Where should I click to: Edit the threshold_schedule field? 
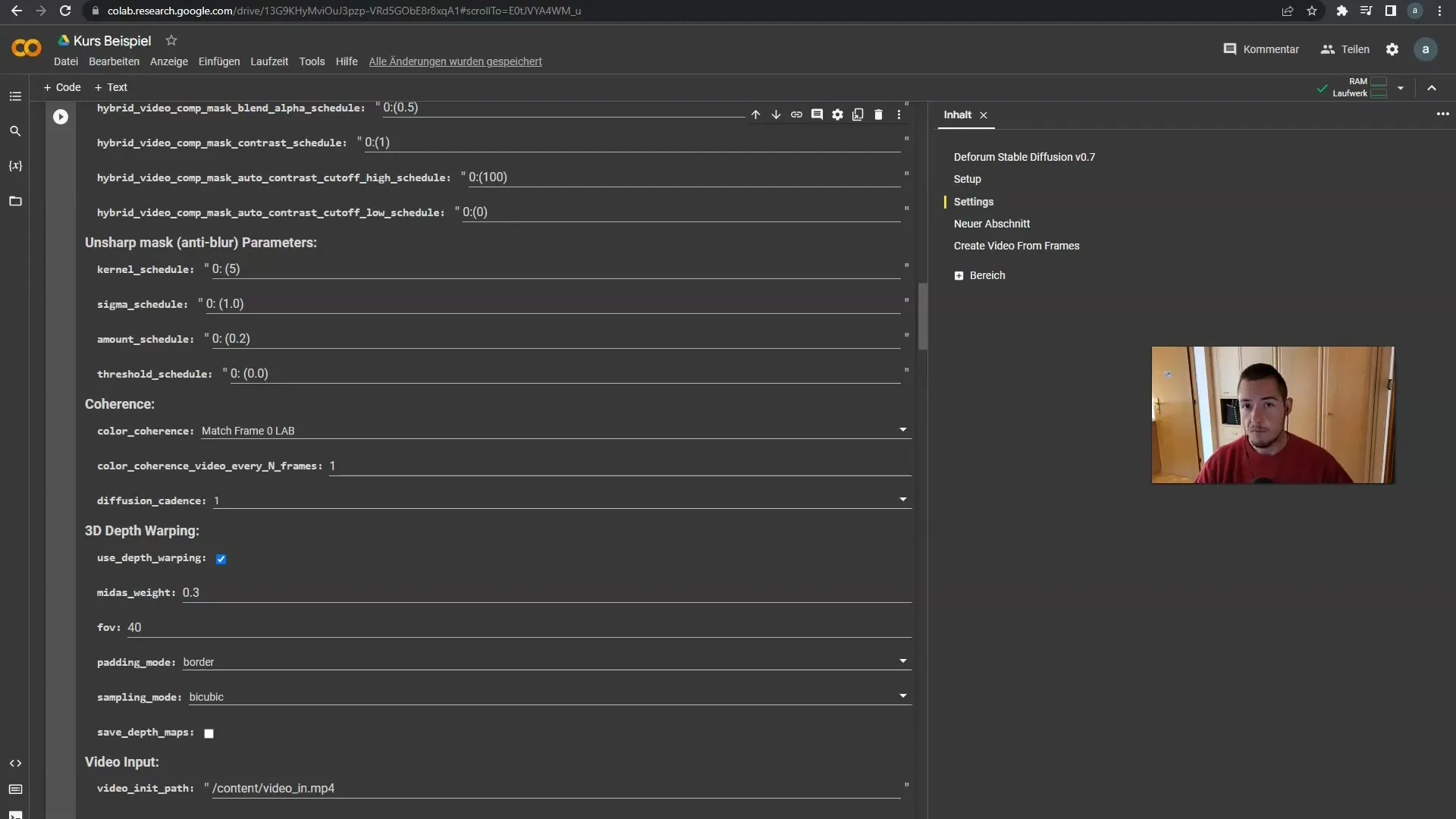pos(565,374)
